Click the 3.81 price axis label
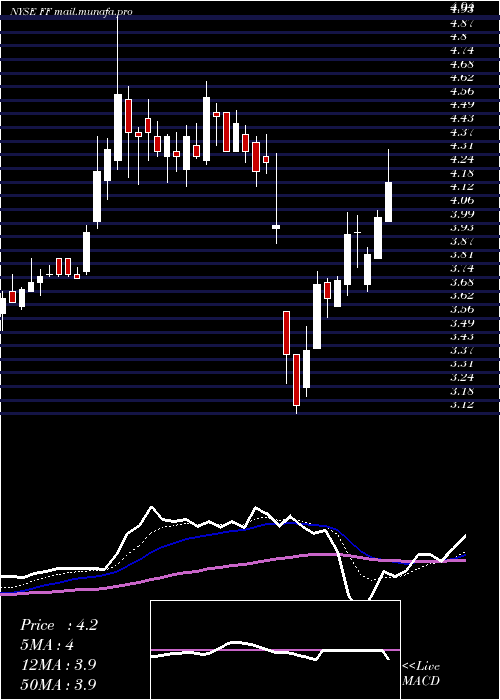 coord(461,255)
